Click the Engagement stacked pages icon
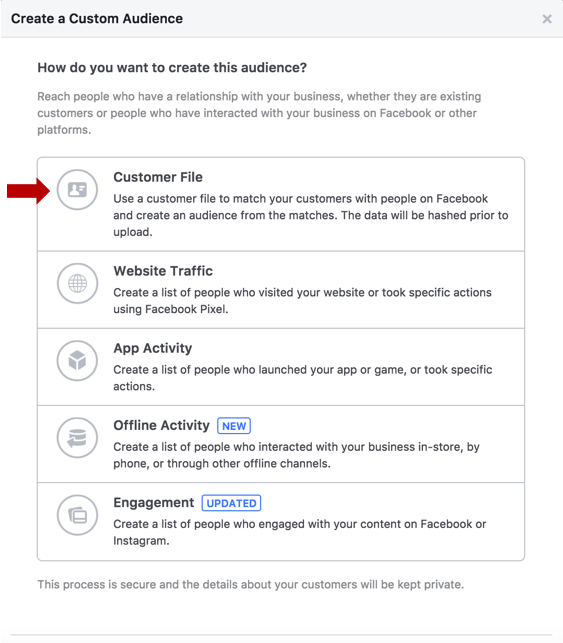This screenshot has height=643, width=563. (x=77, y=515)
